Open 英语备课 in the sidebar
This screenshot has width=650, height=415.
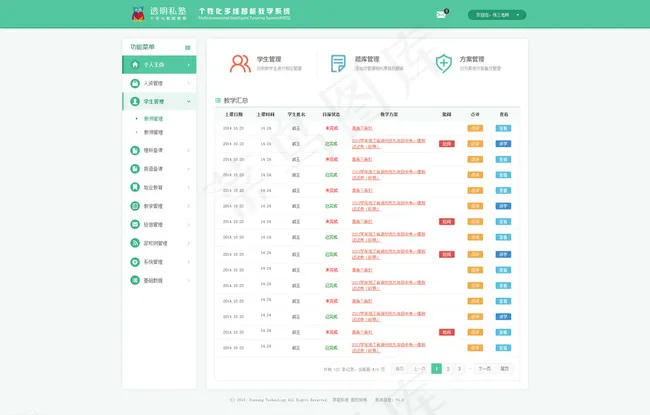[159, 168]
